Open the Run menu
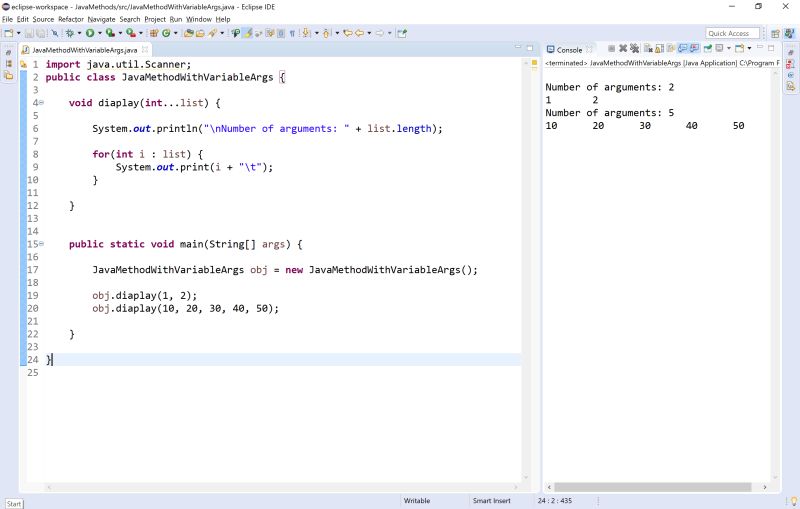Screen dimensions: 800x509 [x=176, y=19]
